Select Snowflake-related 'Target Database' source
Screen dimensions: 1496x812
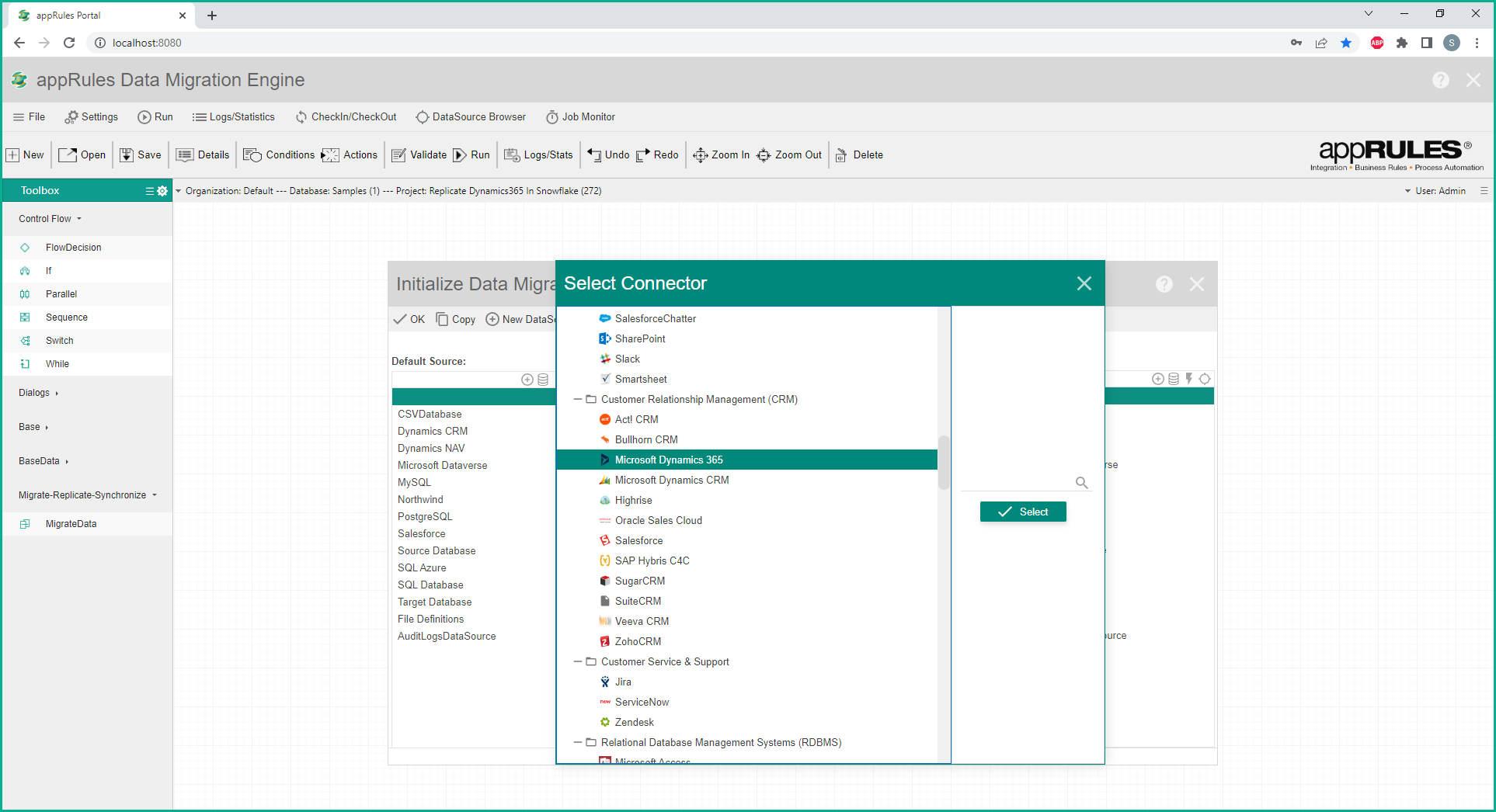pyautogui.click(x=435, y=602)
